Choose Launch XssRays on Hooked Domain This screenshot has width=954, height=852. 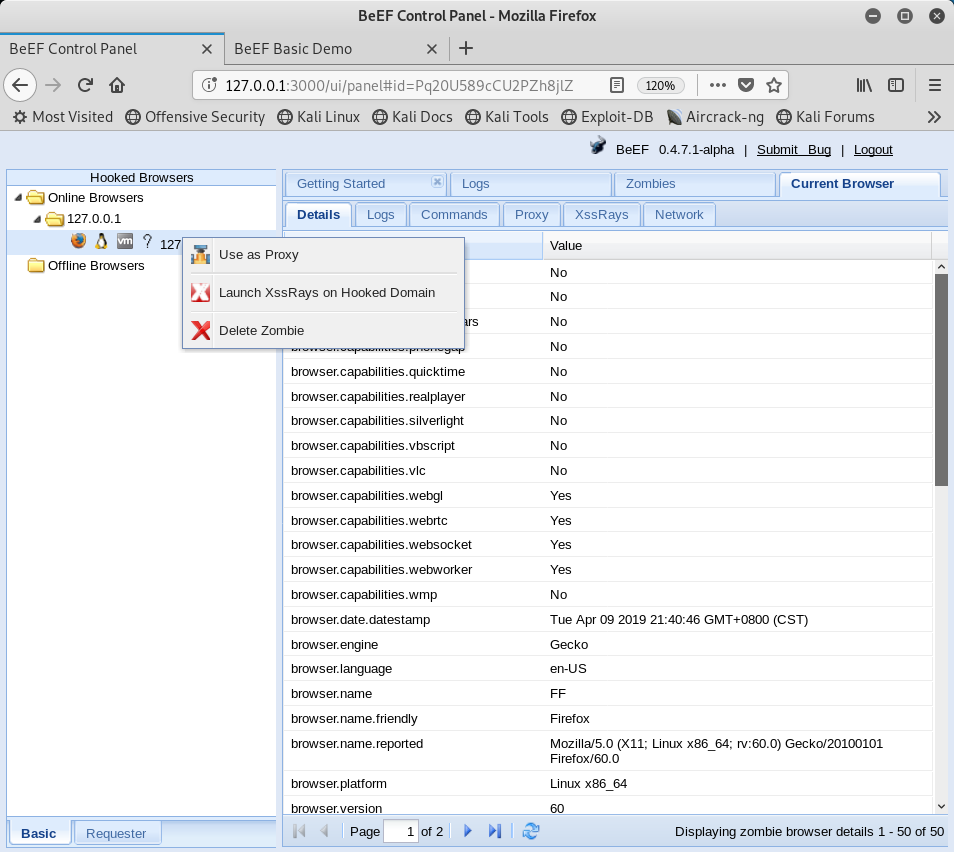323,293
